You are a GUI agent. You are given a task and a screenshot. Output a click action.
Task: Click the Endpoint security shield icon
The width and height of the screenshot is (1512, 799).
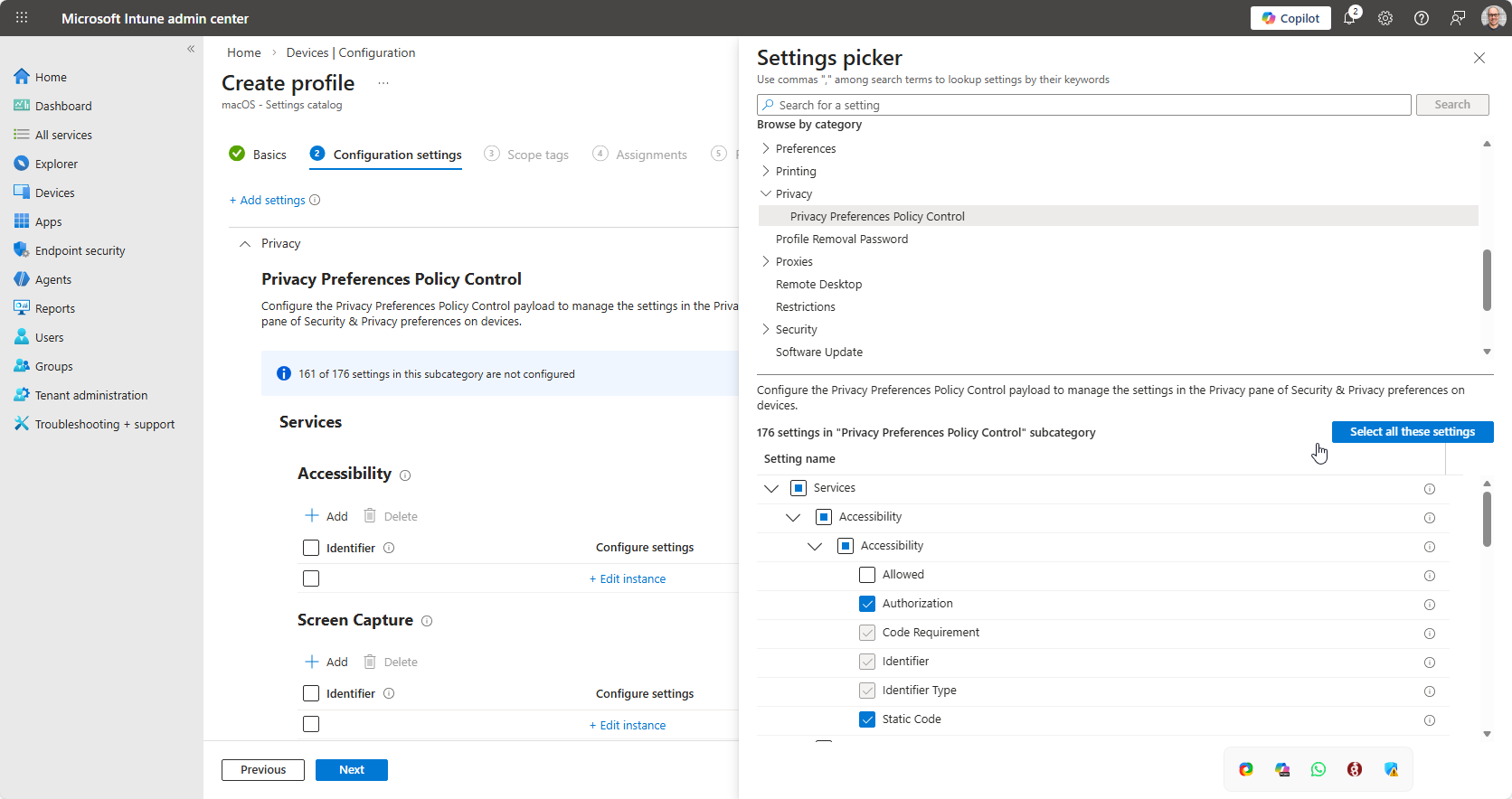[x=22, y=250]
